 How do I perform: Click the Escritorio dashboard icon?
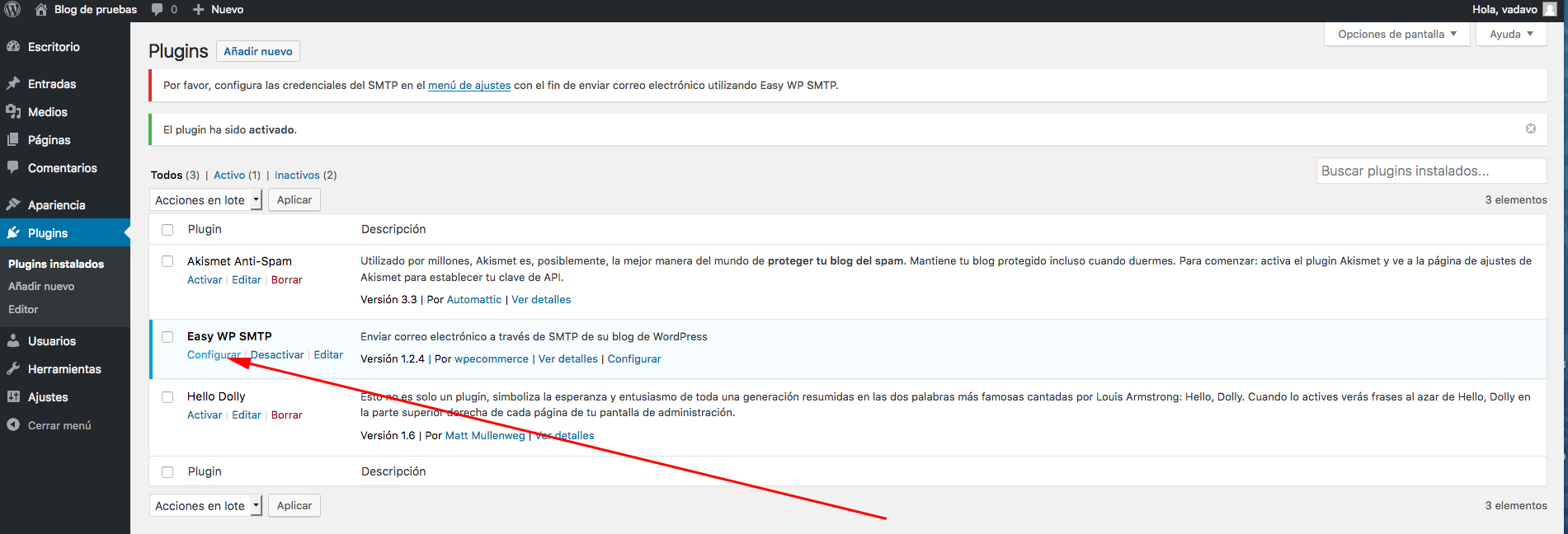click(13, 47)
